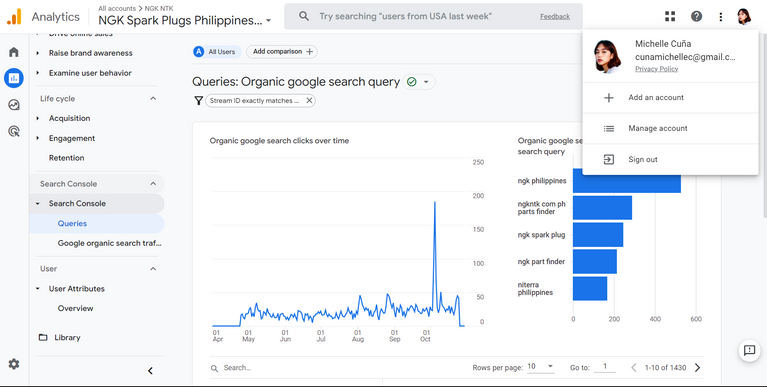Collapse the Life cycle section
This screenshot has width=767, height=387.
point(153,98)
